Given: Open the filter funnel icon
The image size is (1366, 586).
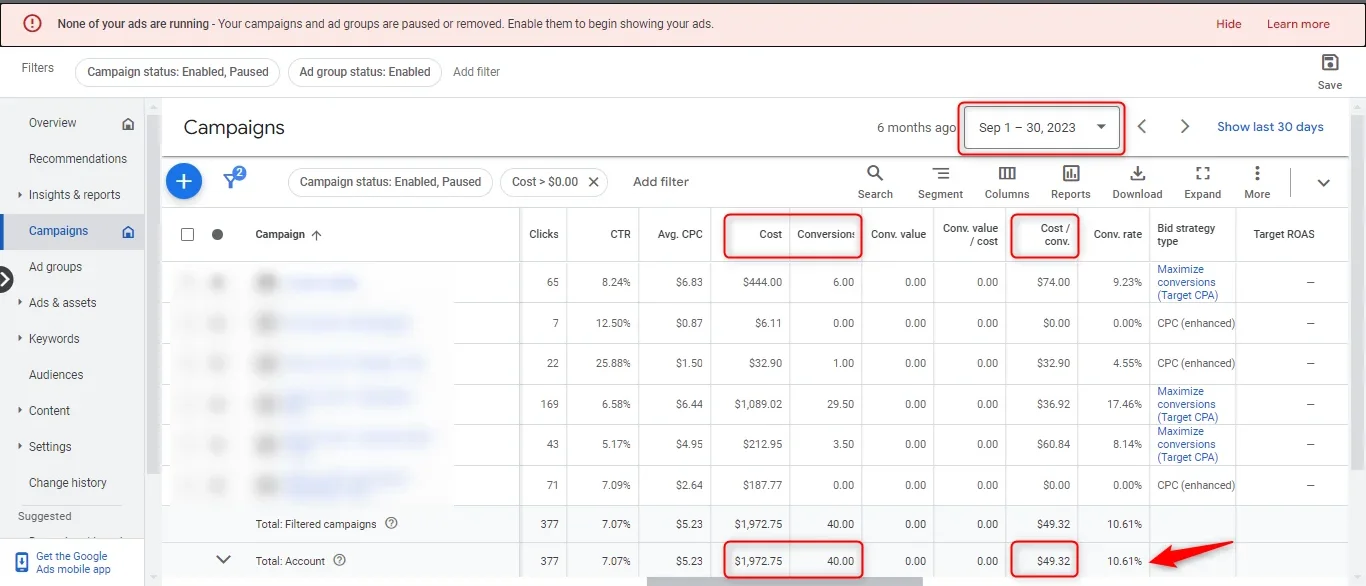Looking at the screenshot, I should pos(233,179).
